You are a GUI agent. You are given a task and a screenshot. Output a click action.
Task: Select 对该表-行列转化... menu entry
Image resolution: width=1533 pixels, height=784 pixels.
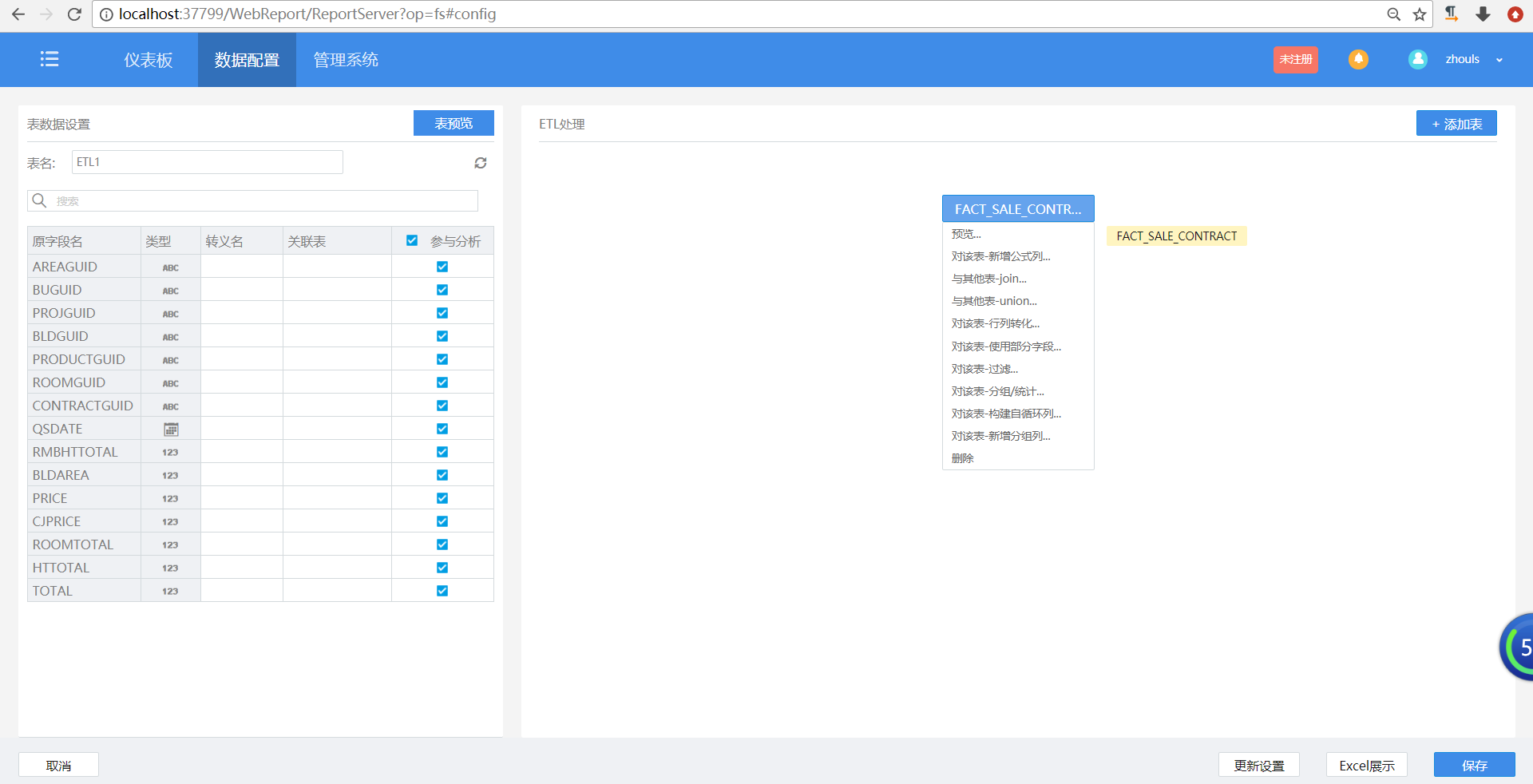[1018, 323]
